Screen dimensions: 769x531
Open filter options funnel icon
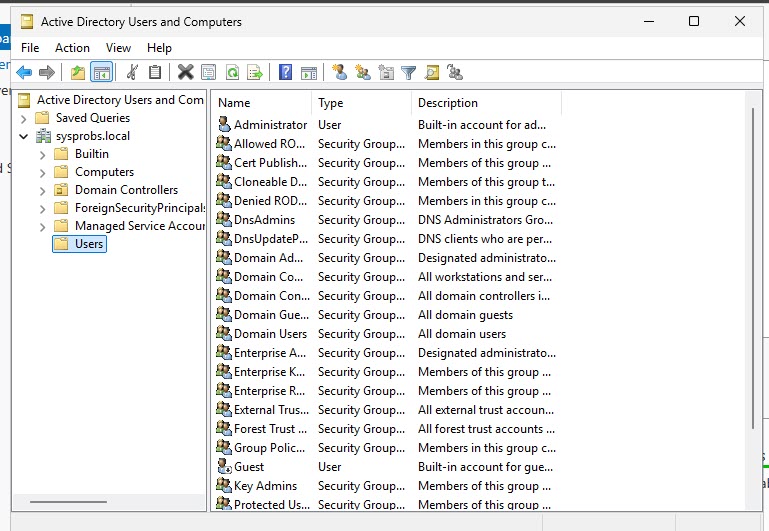409,73
